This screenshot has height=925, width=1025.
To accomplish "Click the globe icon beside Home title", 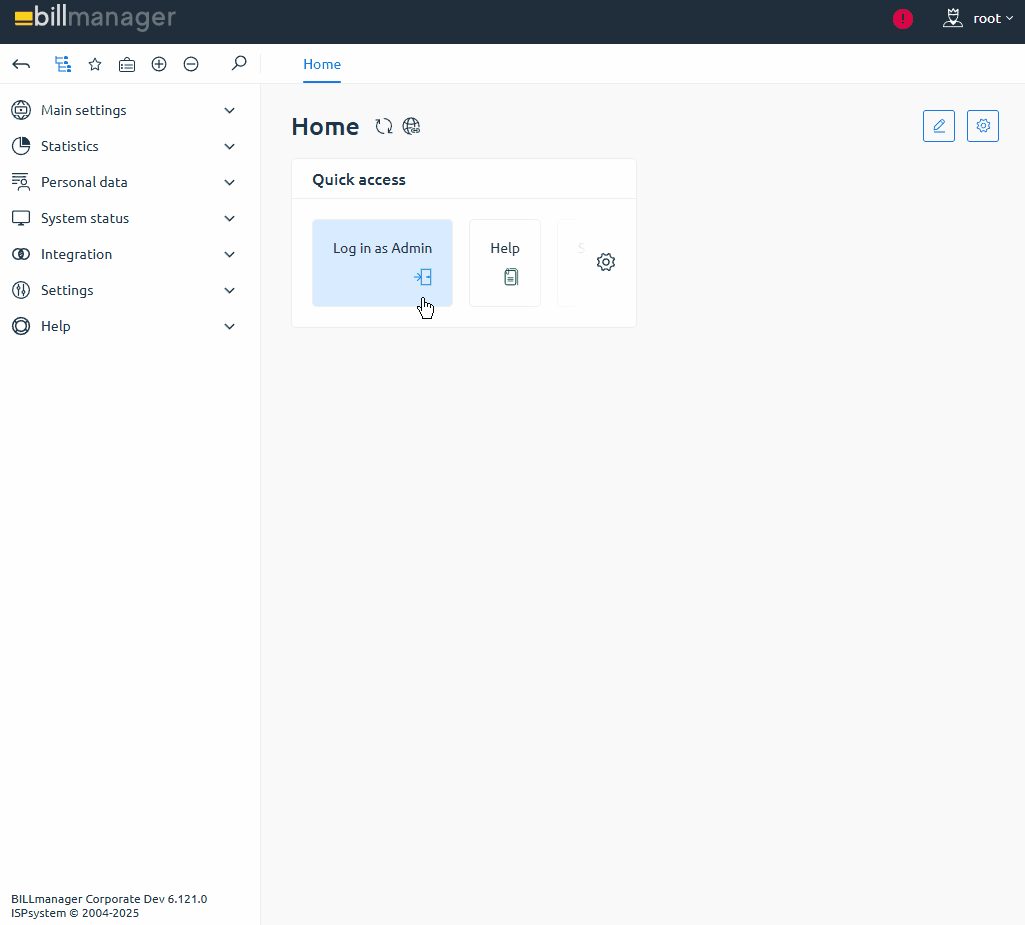I will coord(411,126).
